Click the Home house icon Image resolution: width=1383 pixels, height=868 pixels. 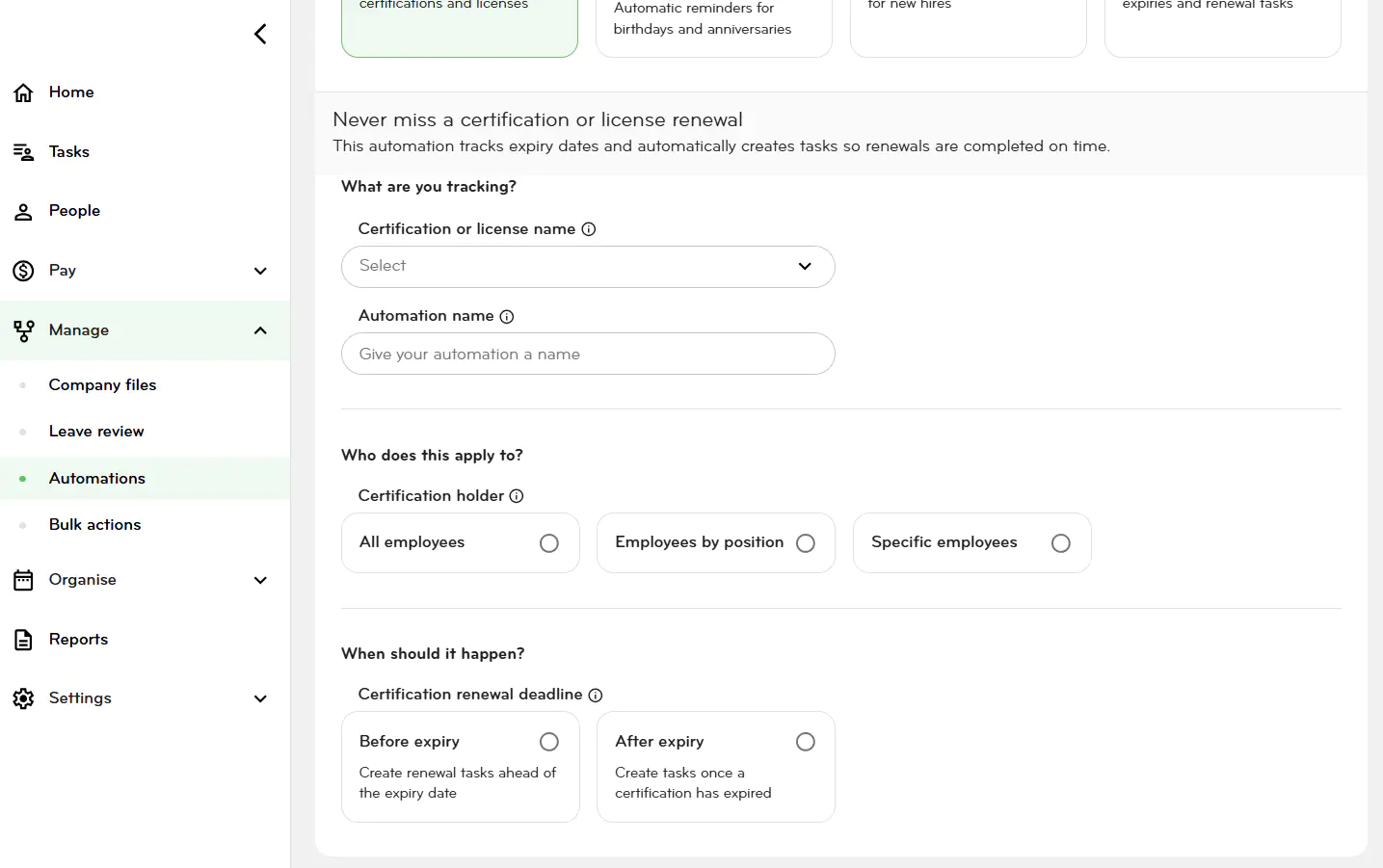24,92
